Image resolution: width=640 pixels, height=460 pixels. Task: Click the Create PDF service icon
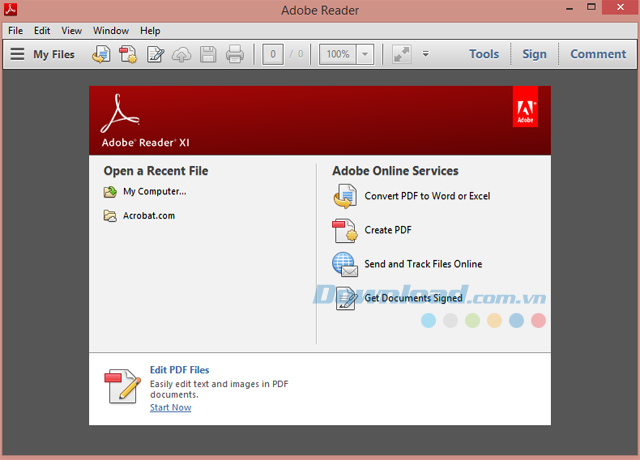[345, 230]
